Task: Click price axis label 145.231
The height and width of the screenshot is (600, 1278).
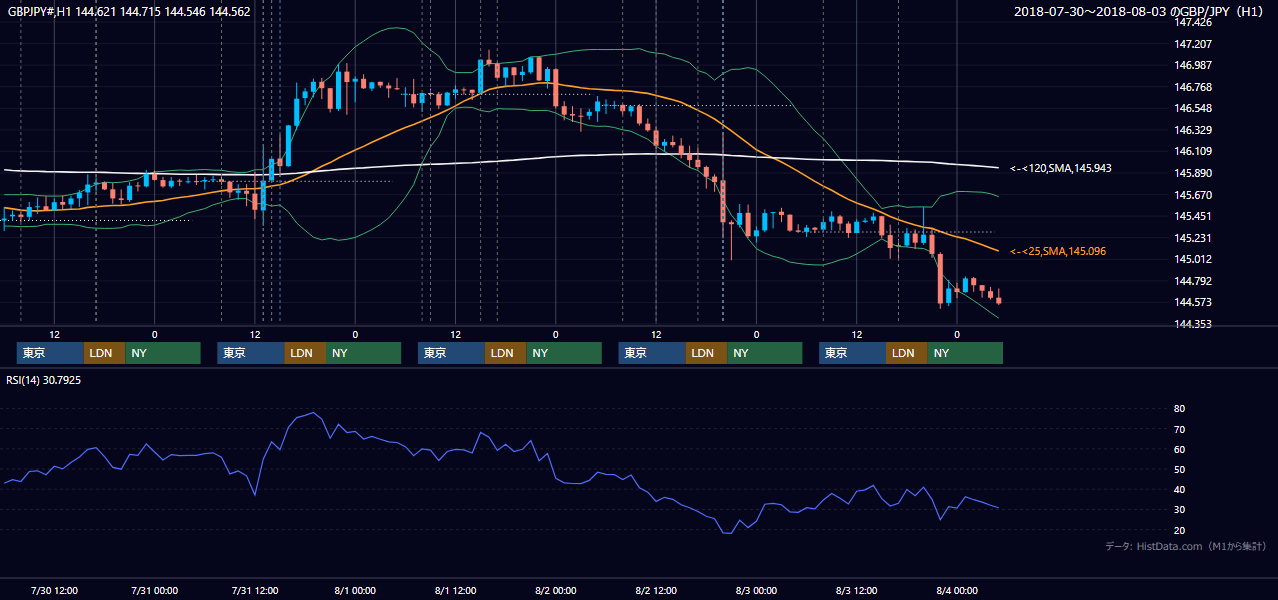Action: pyautogui.click(x=1193, y=238)
